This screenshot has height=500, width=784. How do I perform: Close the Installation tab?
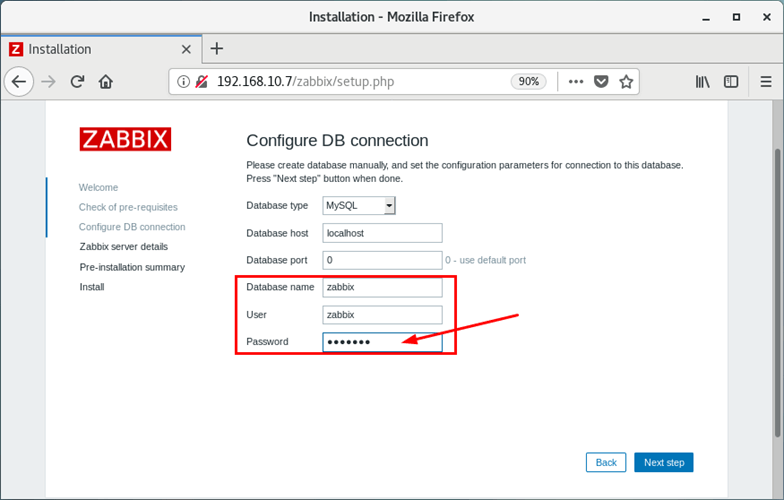pos(186,49)
